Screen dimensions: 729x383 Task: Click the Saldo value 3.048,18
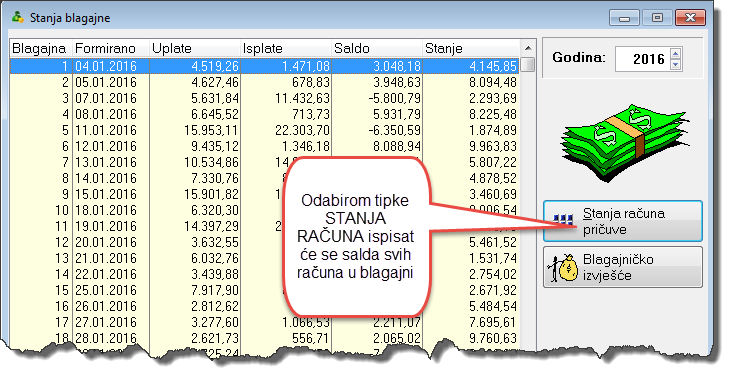click(397, 66)
